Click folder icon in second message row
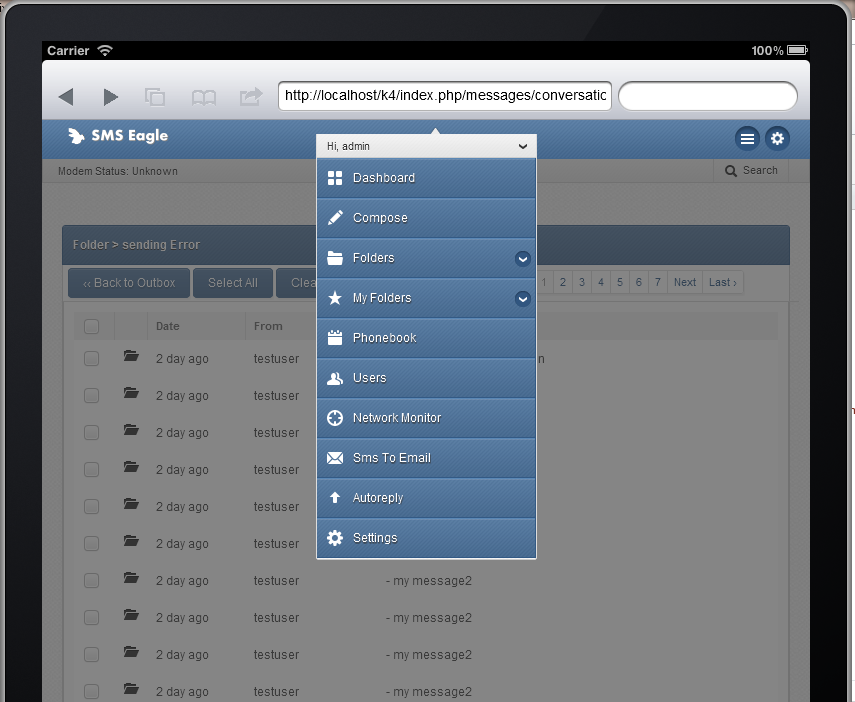 coord(131,393)
